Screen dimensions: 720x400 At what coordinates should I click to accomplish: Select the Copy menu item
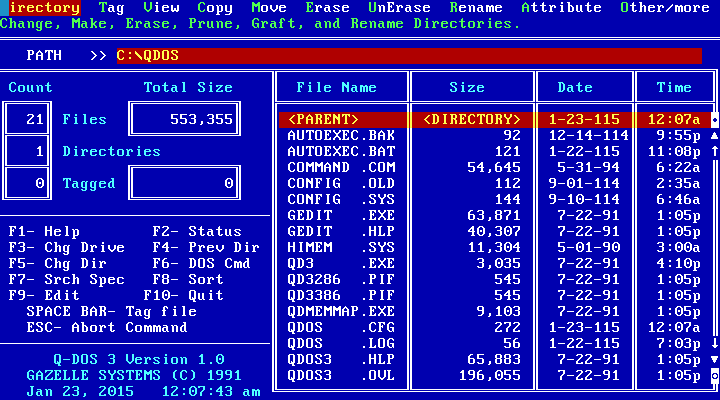tap(215, 8)
